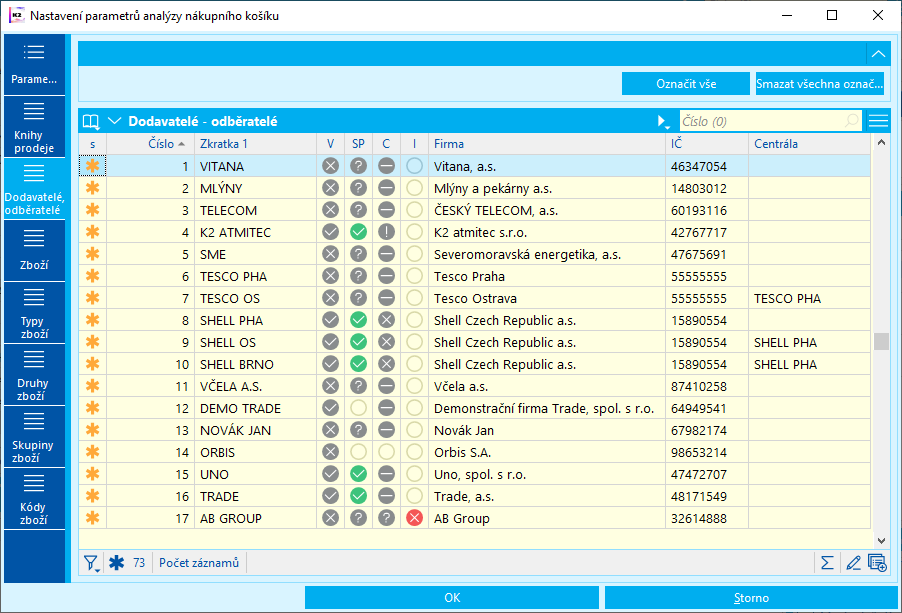Click the empty SP circle in DEMO TRADE row
Image resolution: width=902 pixels, height=613 pixels.
[358, 408]
